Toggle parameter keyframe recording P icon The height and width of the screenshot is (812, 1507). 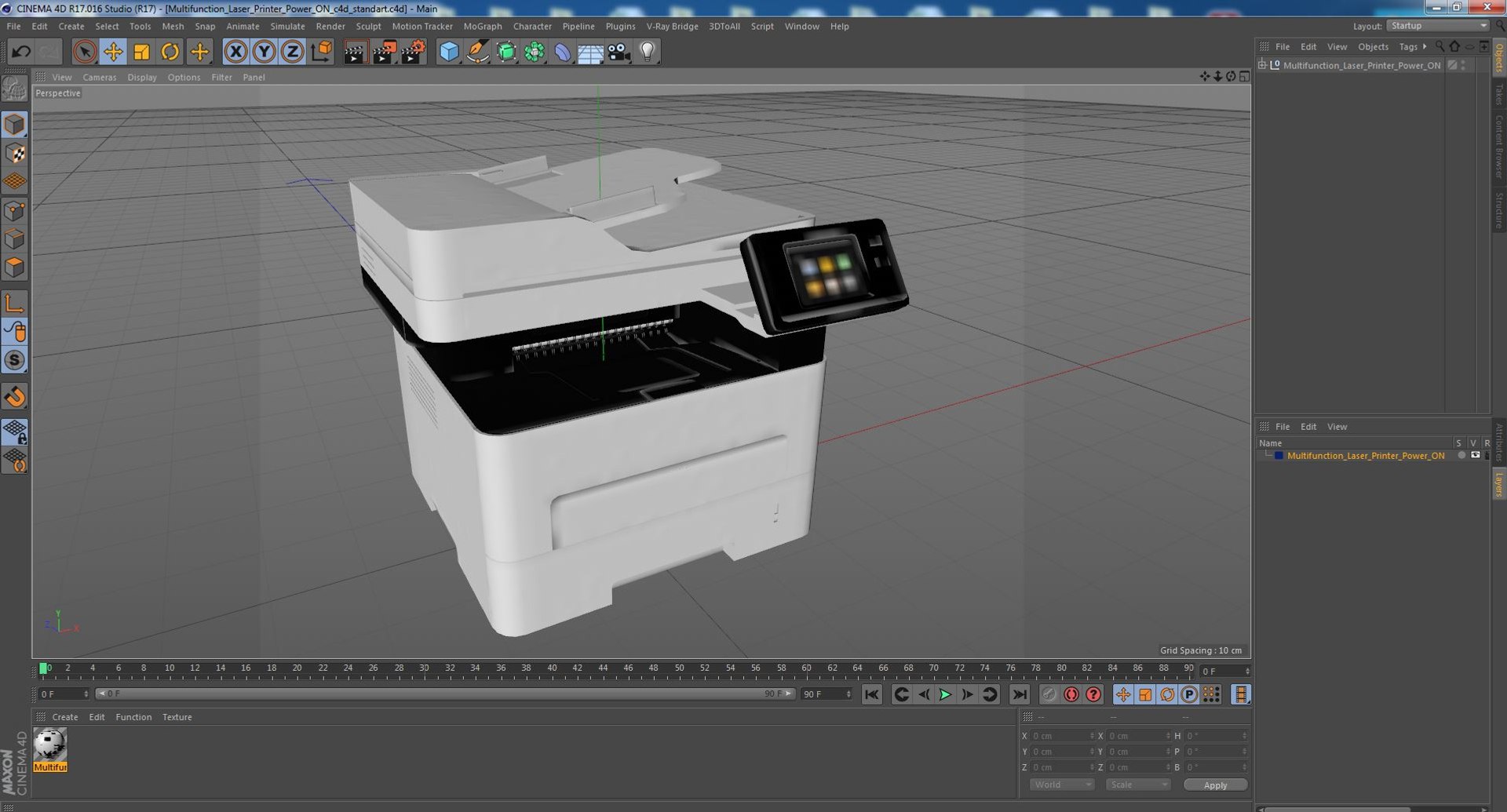(x=1189, y=694)
